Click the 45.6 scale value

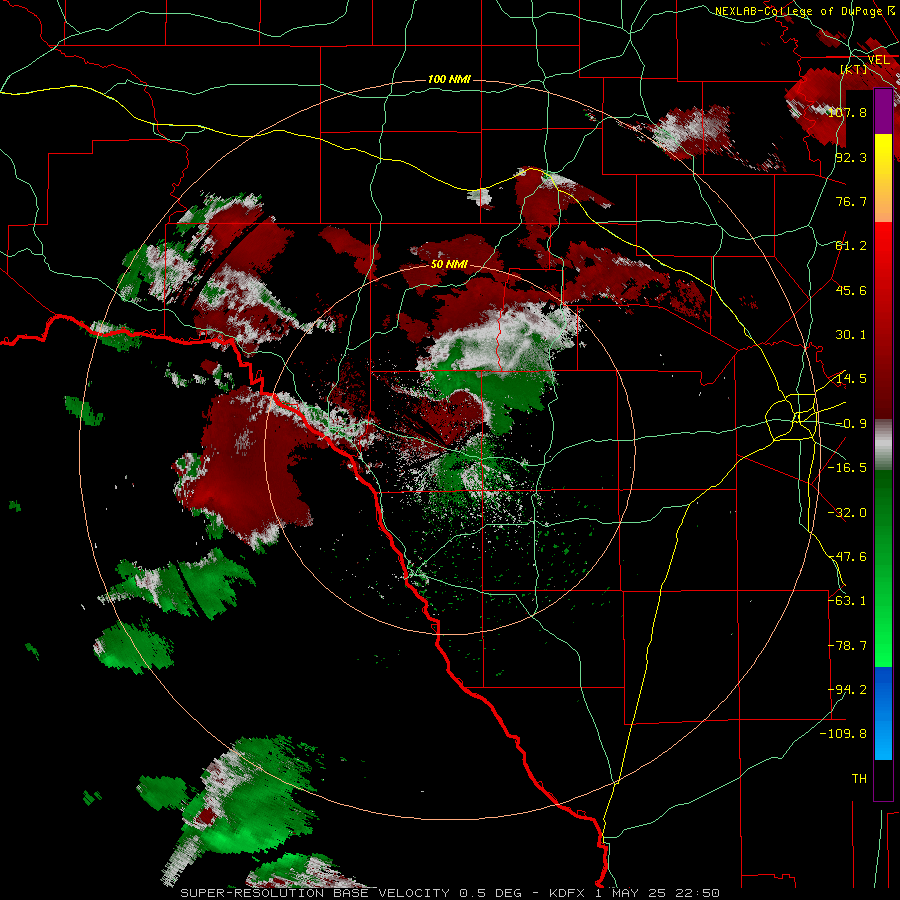click(851, 290)
